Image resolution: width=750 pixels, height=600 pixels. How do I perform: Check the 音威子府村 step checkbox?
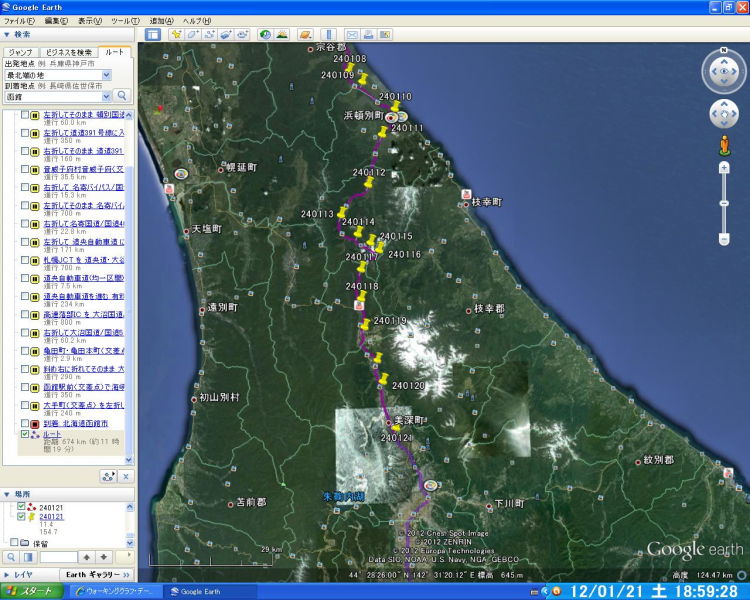(x=25, y=169)
